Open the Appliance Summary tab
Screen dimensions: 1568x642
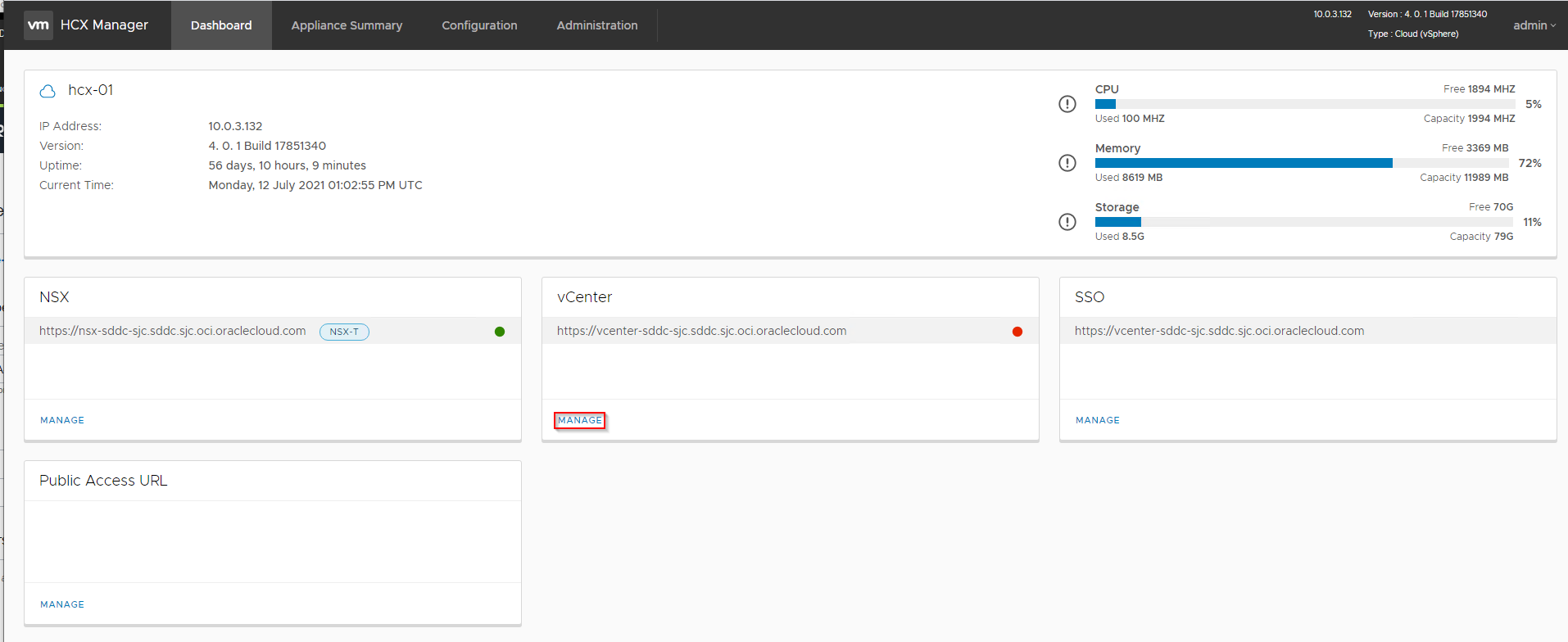tap(347, 25)
